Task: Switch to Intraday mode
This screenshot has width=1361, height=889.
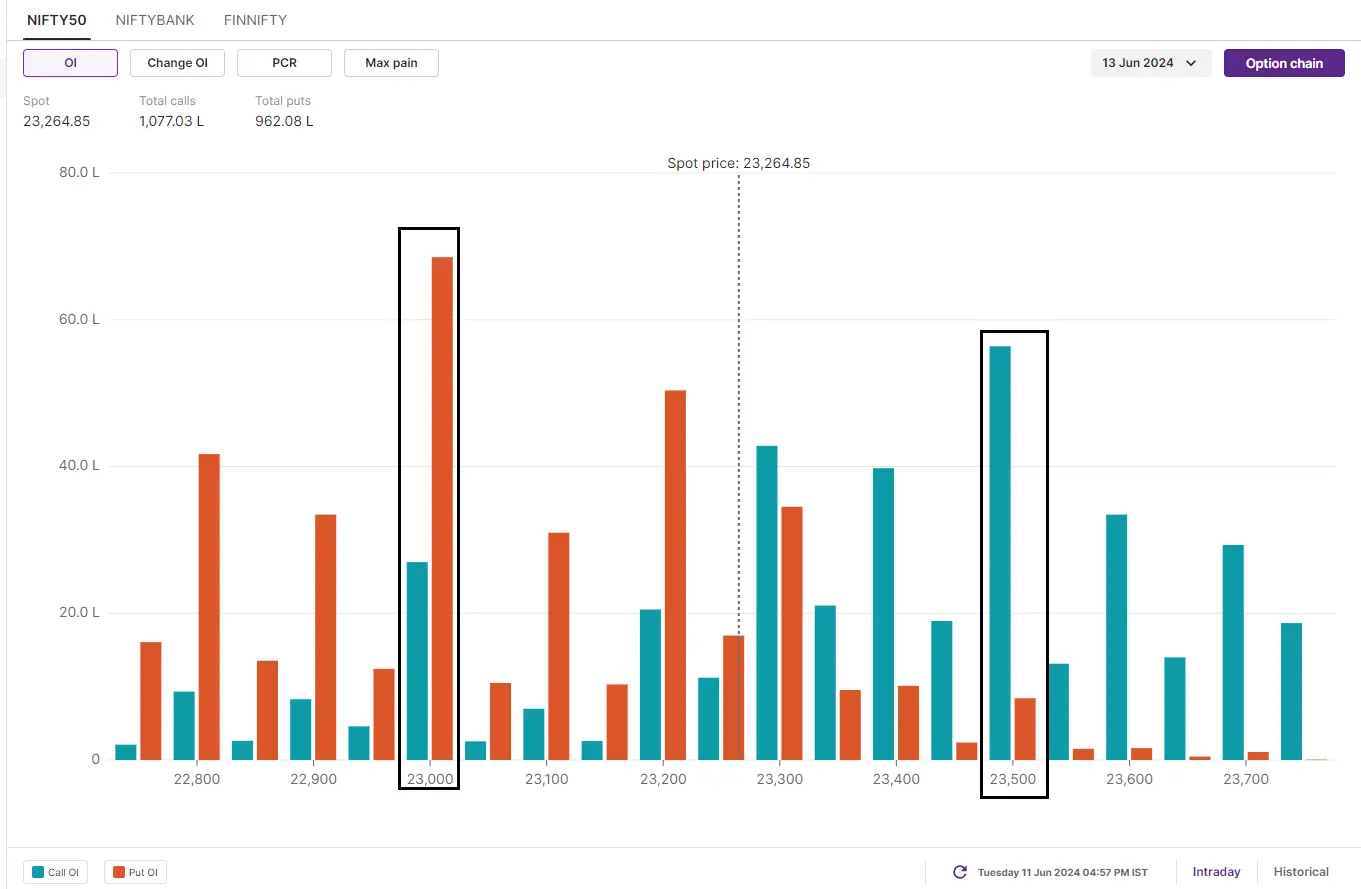Action: (x=1216, y=872)
